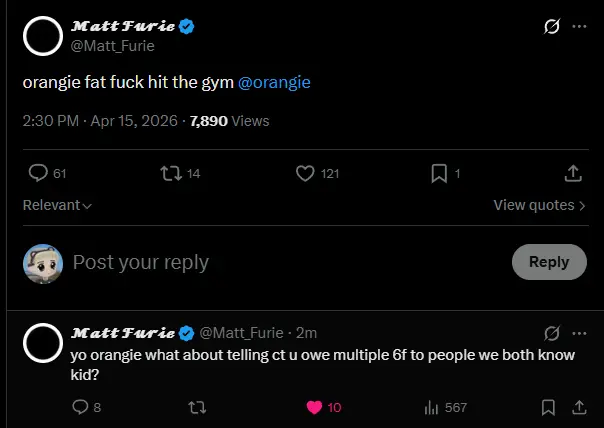
Task: Bookmark the main post
Action: point(439,173)
